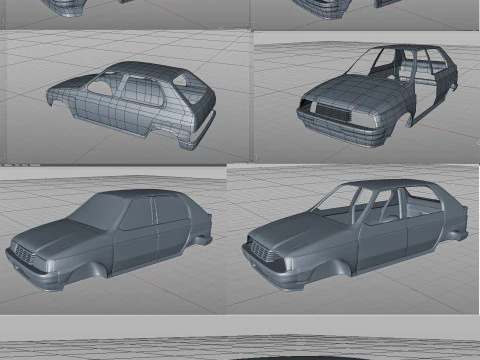Image resolution: width=480 pixels, height=360 pixels.
Task: Select the wireframe car with open door frames
Action: pos(377,96)
